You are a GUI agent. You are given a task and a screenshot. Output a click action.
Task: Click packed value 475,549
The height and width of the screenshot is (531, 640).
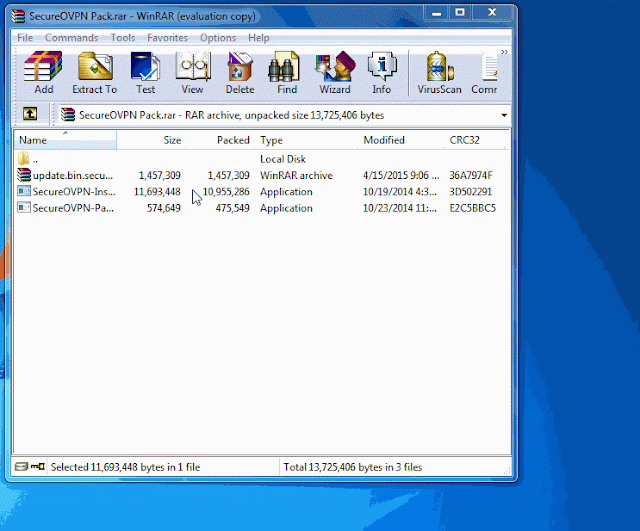point(233,208)
